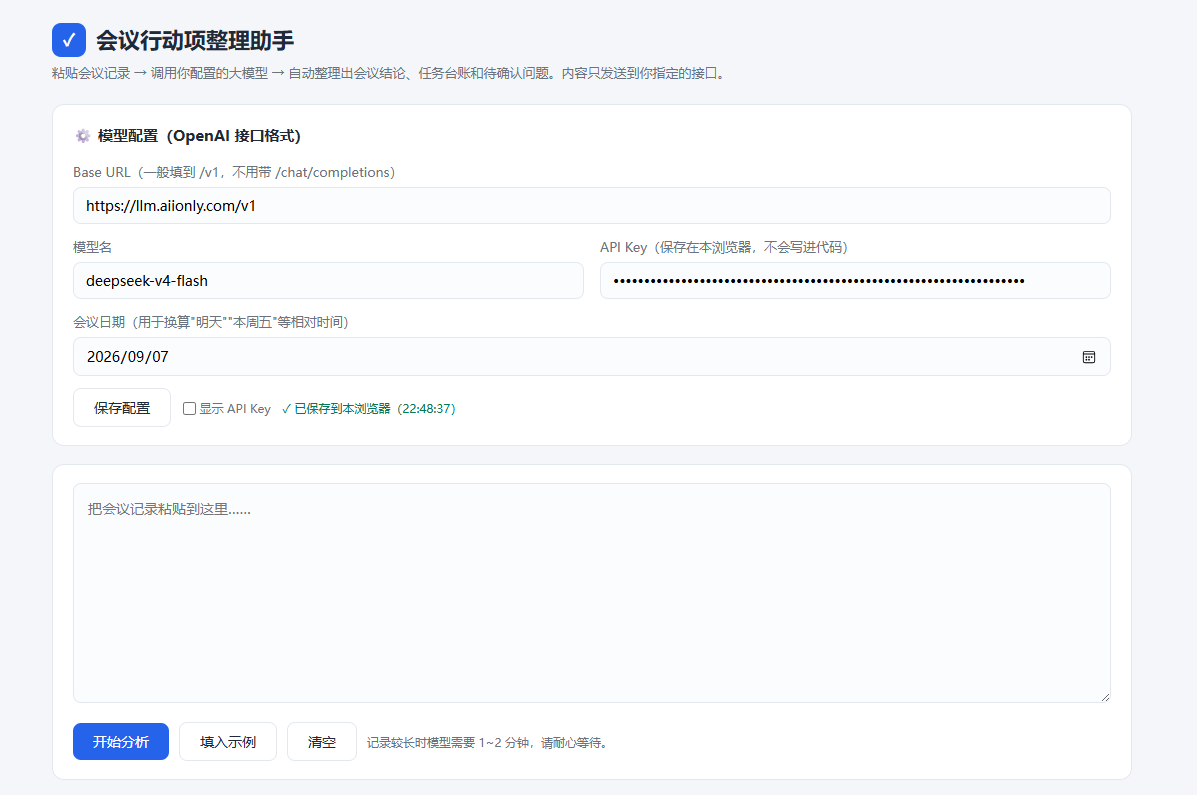The height and width of the screenshot is (795, 1197).
Task: Click the 模型名 field with deepseek-v4-flash
Action: pyautogui.click(x=328, y=280)
